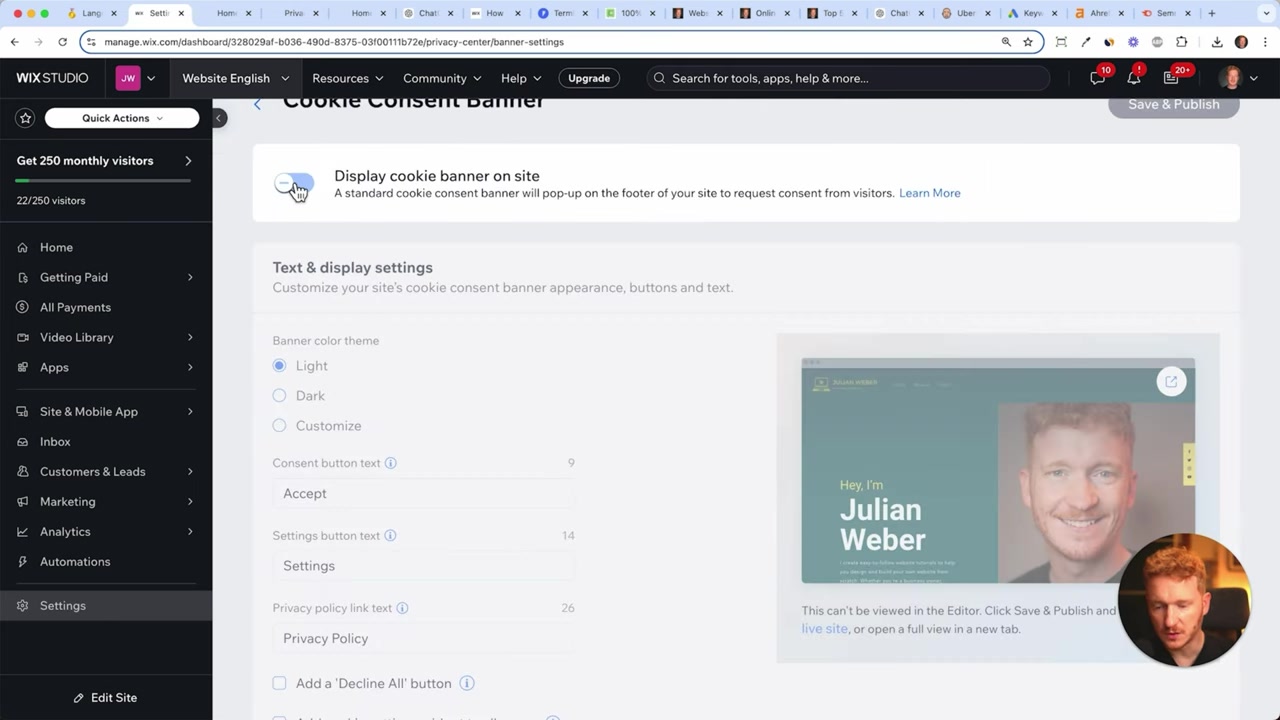Screen dimensions: 1280x720
Task: Click the Home icon in the sidebar
Action: (22, 248)
